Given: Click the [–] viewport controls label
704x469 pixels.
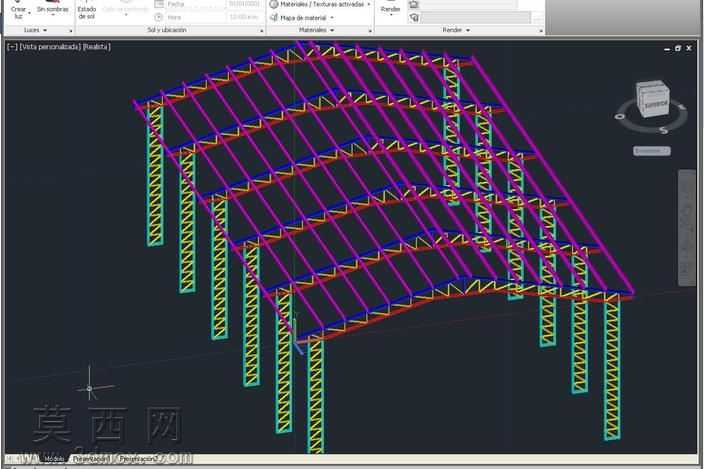Looking at the screenshot, I should [12, 47].
